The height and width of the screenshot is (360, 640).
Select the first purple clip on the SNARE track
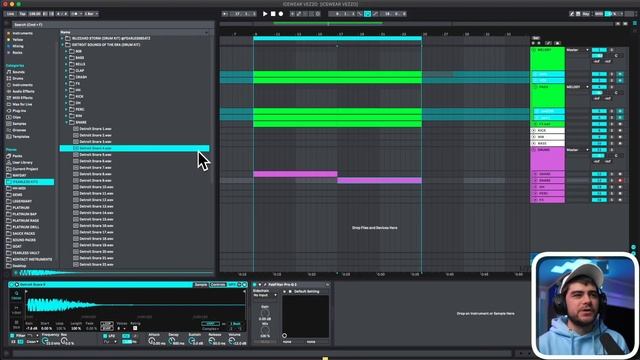coord(295,174)
